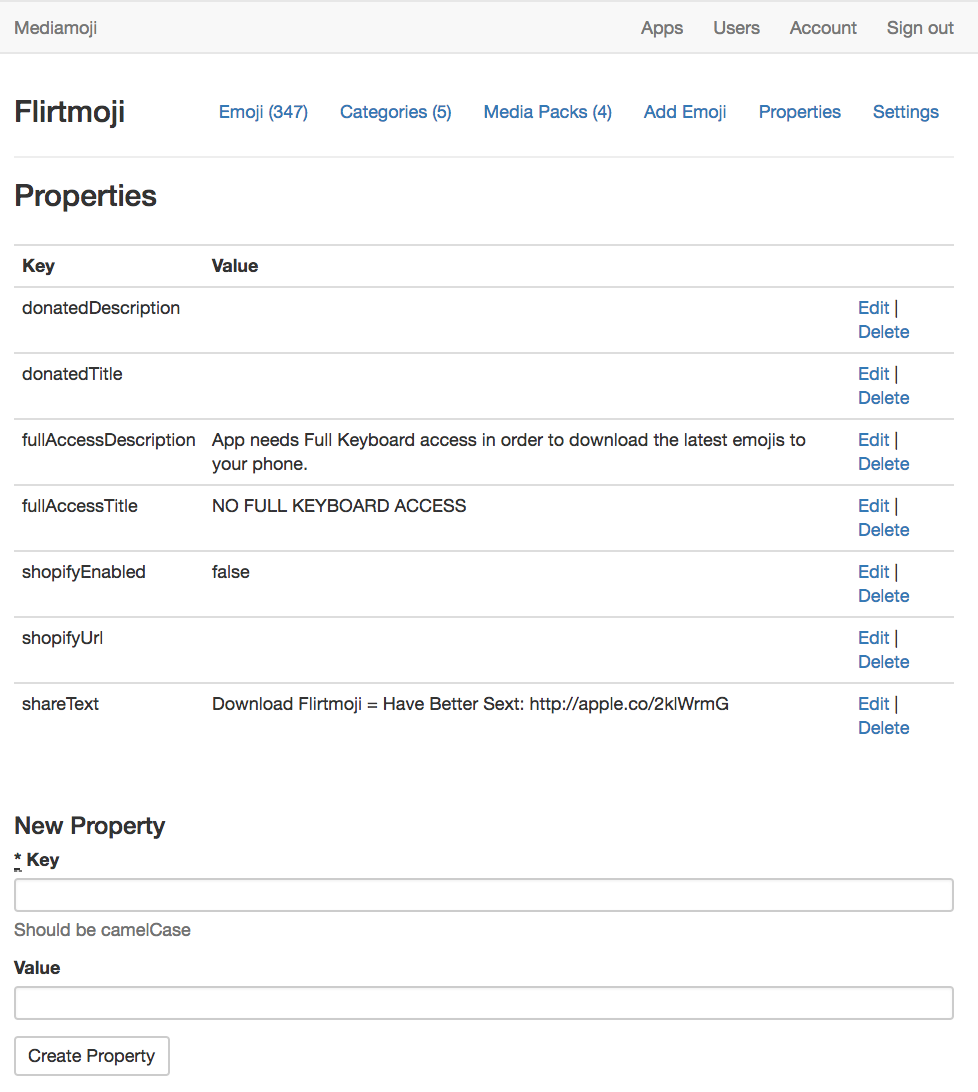Open the Users menu item
Viewport: 978px width, 1092px height.
(x=736, y=28)
